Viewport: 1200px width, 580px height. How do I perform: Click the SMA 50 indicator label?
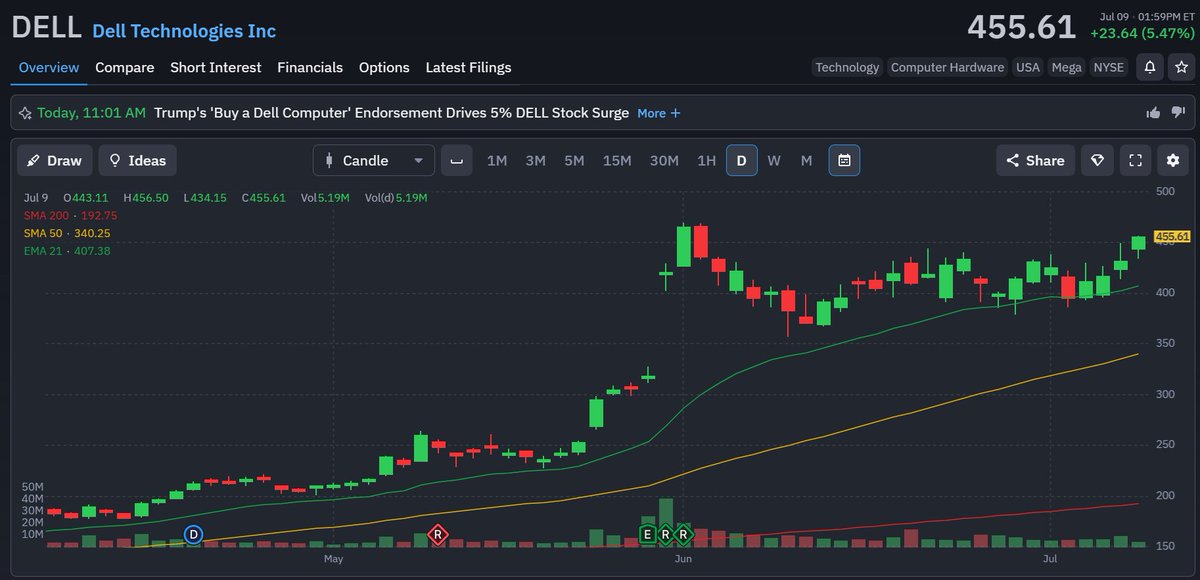[67, 233]
